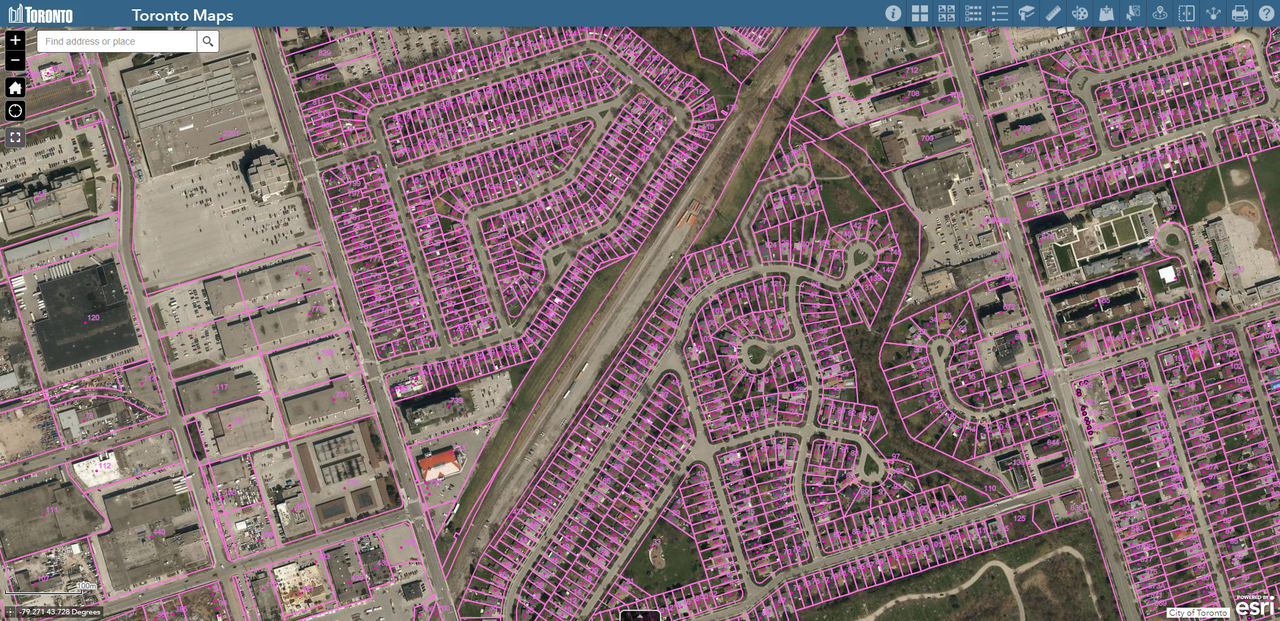Open the About info panel
The image size is (1280, 621).
[x=893, y=13]
